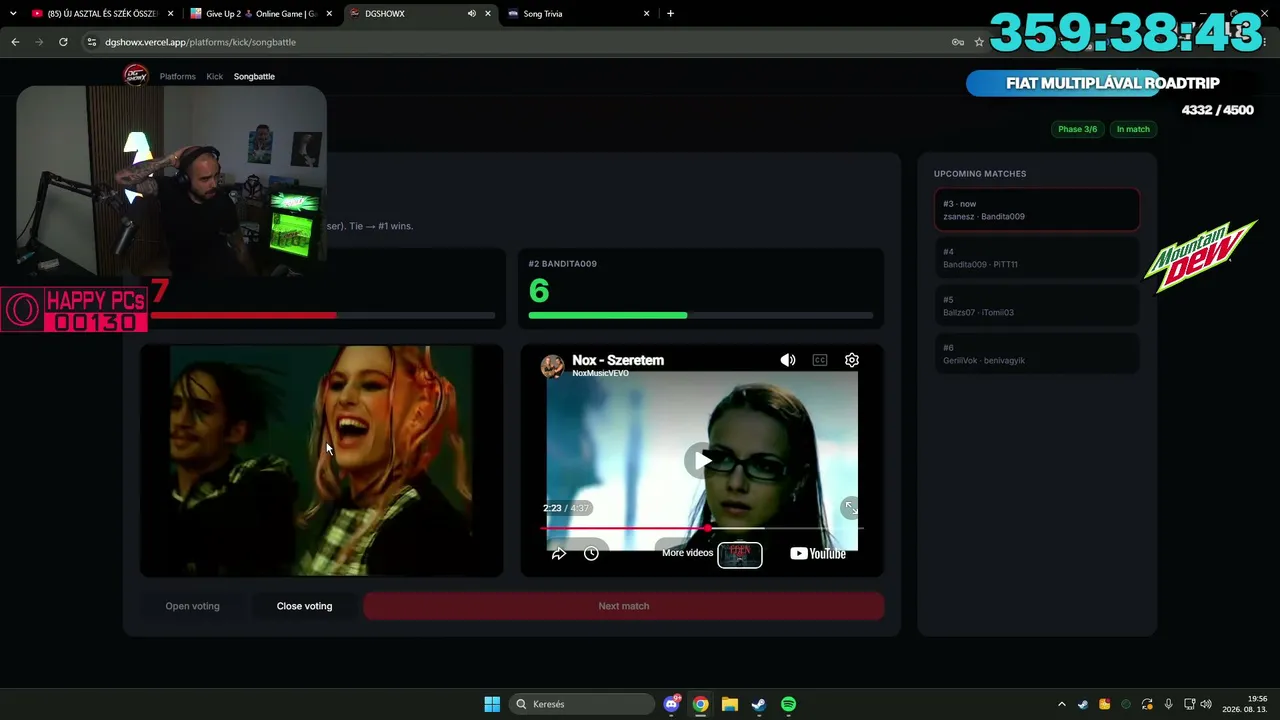Click the Open voting button

tap(192, 606)
